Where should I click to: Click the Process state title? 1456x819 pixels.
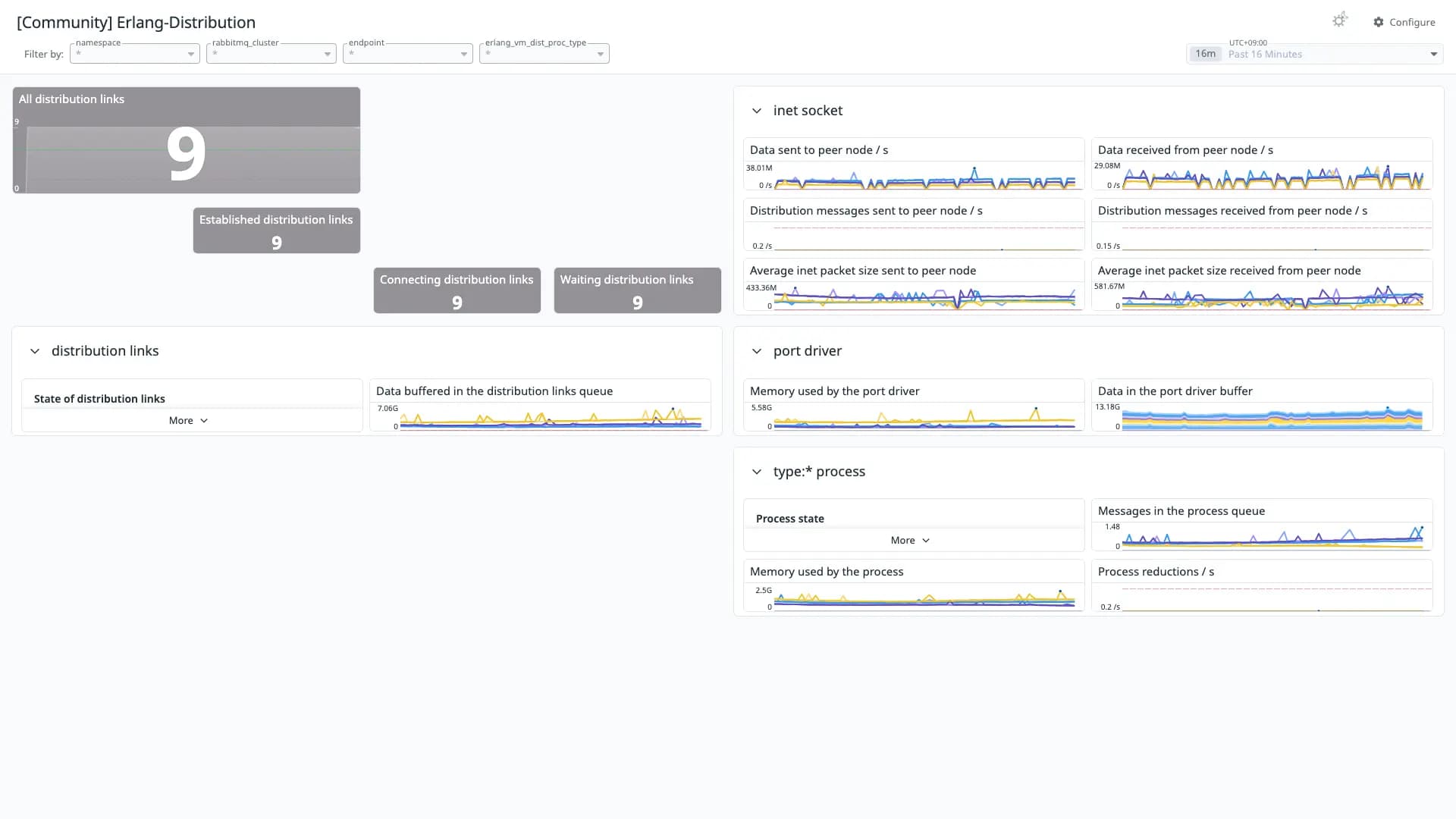[x=789, y=519]
